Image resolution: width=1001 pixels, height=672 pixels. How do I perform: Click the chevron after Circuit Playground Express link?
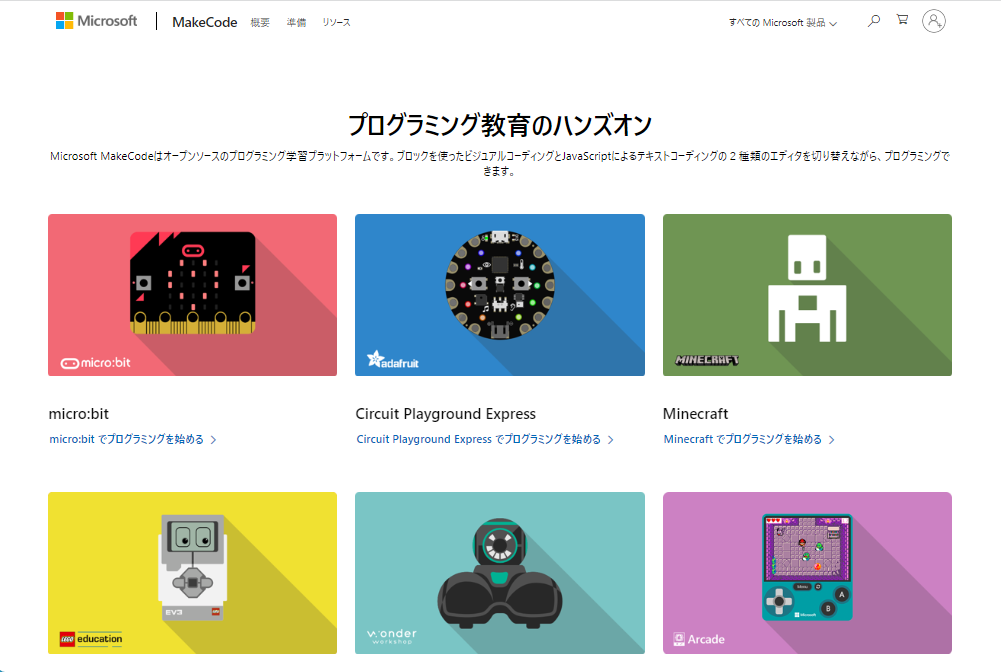(610, 440)
